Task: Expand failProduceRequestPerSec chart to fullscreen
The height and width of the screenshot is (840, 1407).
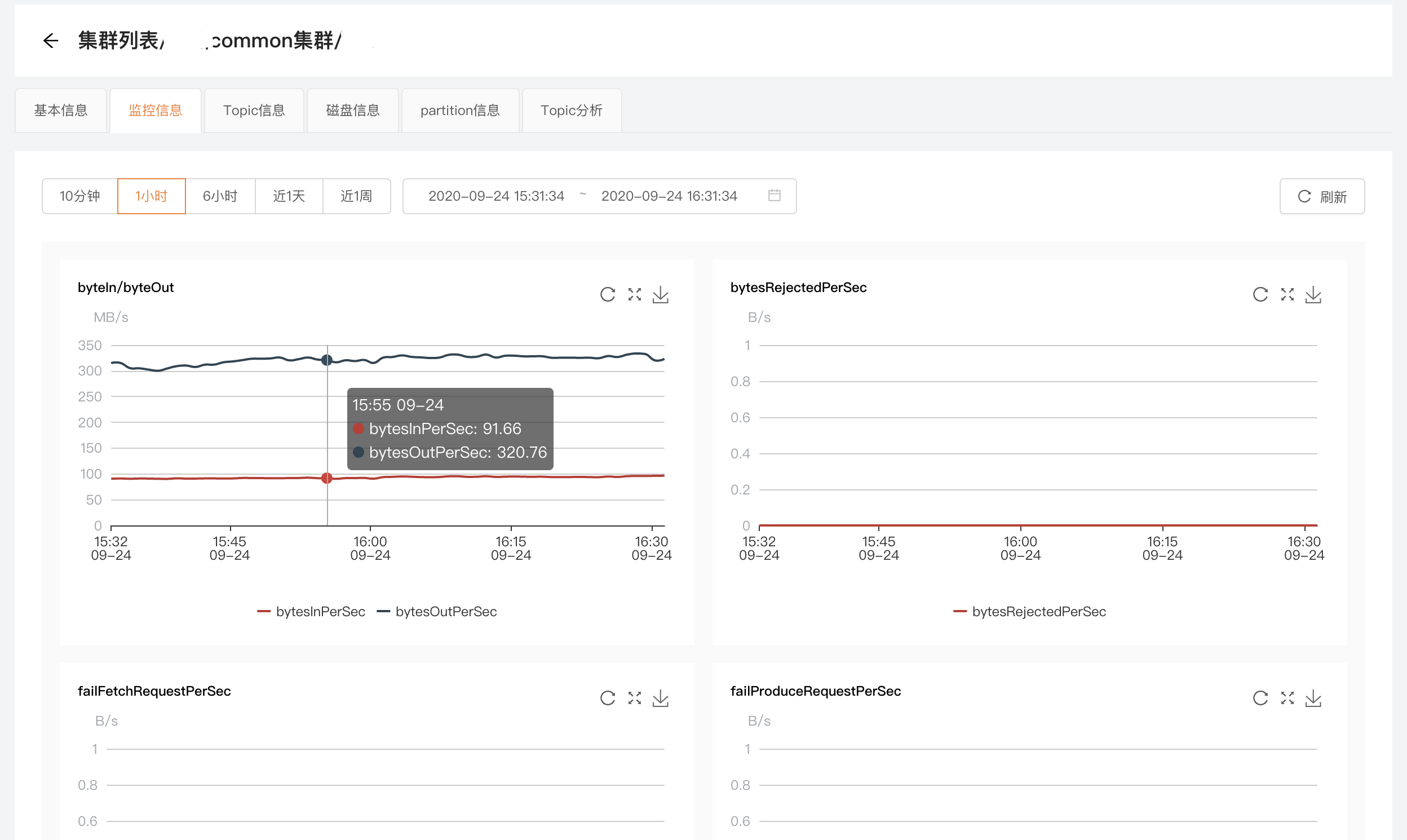Action: [x=1287, y=698]
